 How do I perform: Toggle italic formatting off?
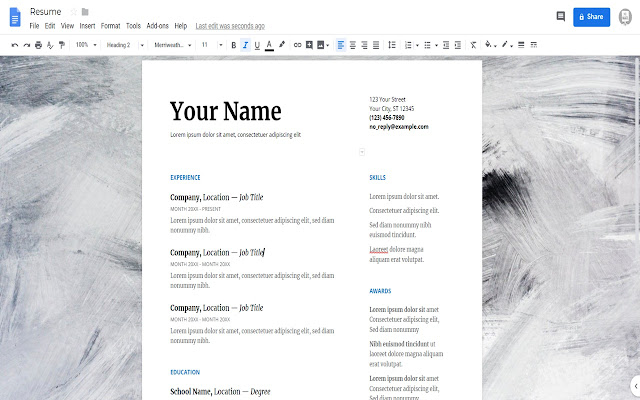(x=245, y=45)
